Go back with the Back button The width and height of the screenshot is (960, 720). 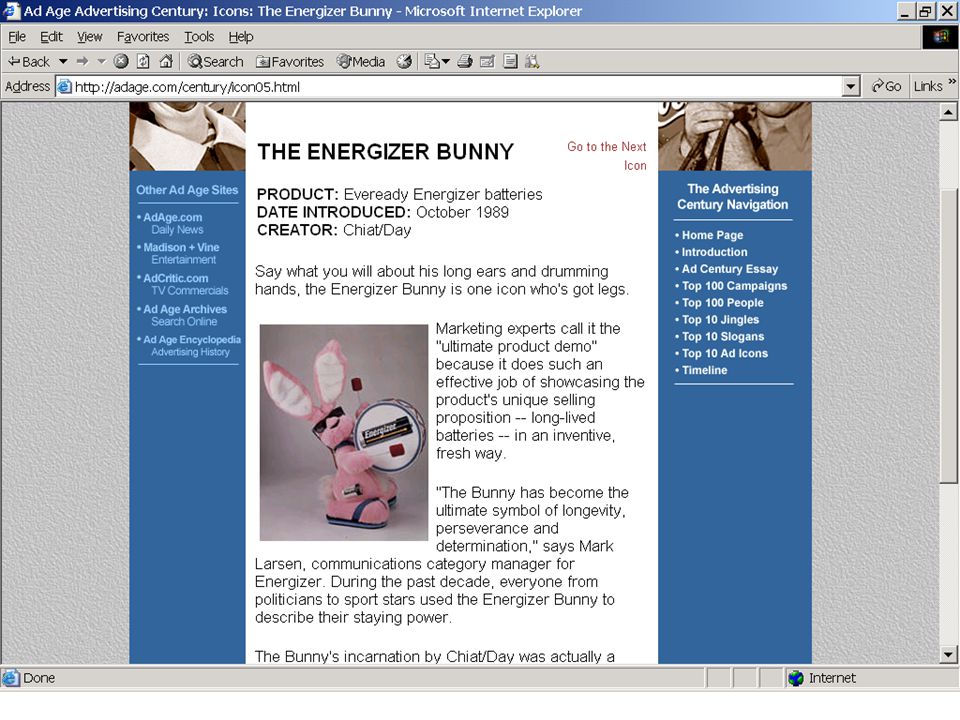coord(29,61)
